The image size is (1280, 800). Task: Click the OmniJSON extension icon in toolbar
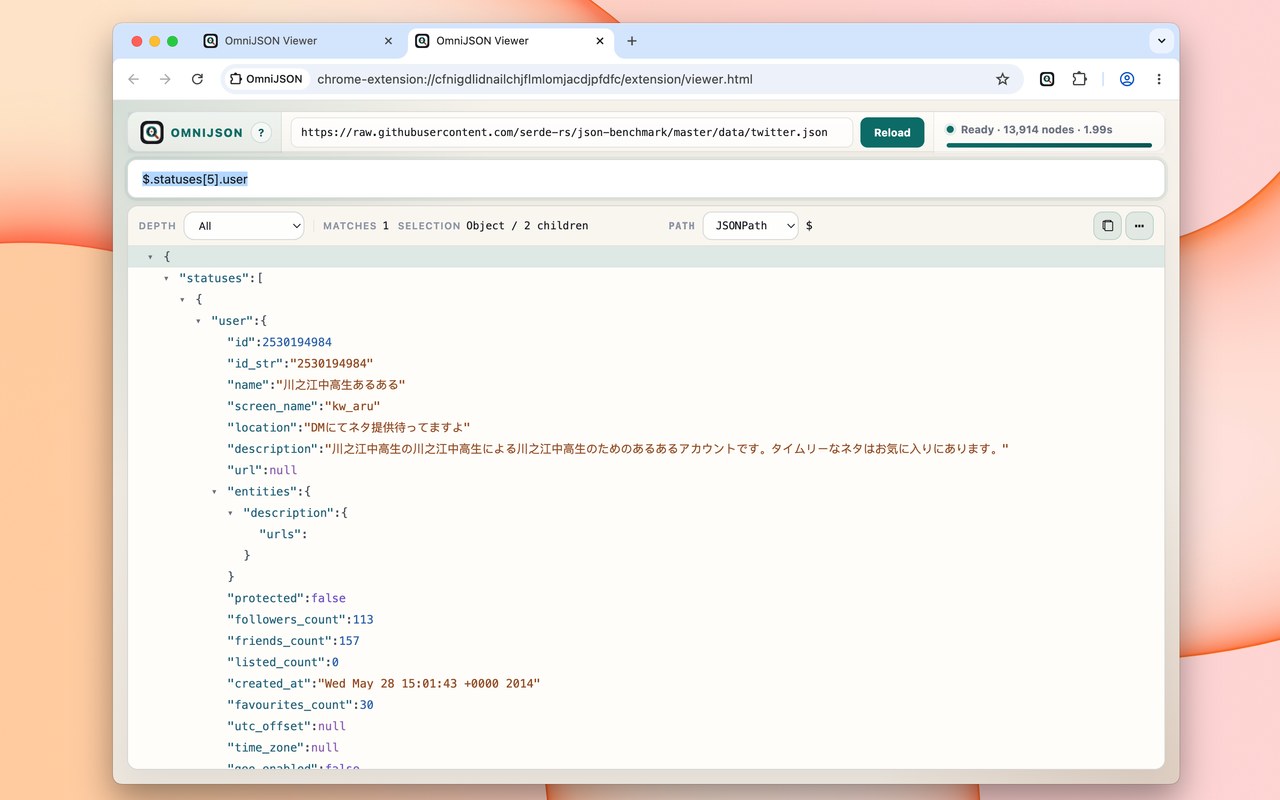[1047, 79]
